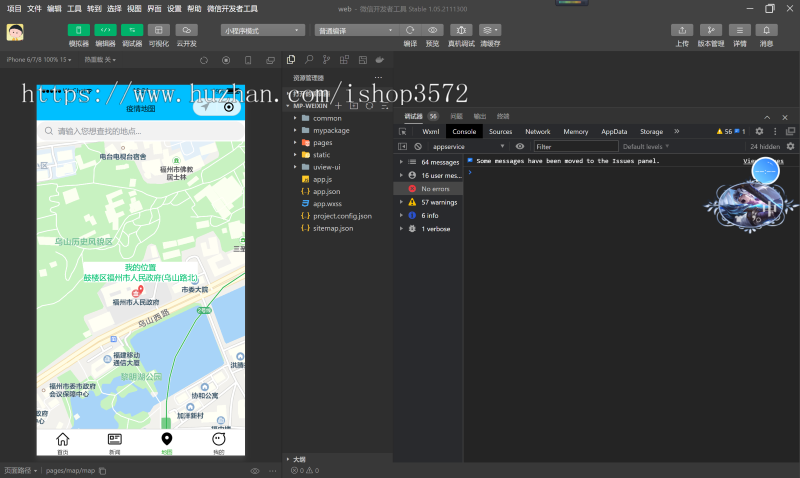The height and width of the screenshot is (478, 800).
Task: Switch to the Memory tab
Action: 576,132
